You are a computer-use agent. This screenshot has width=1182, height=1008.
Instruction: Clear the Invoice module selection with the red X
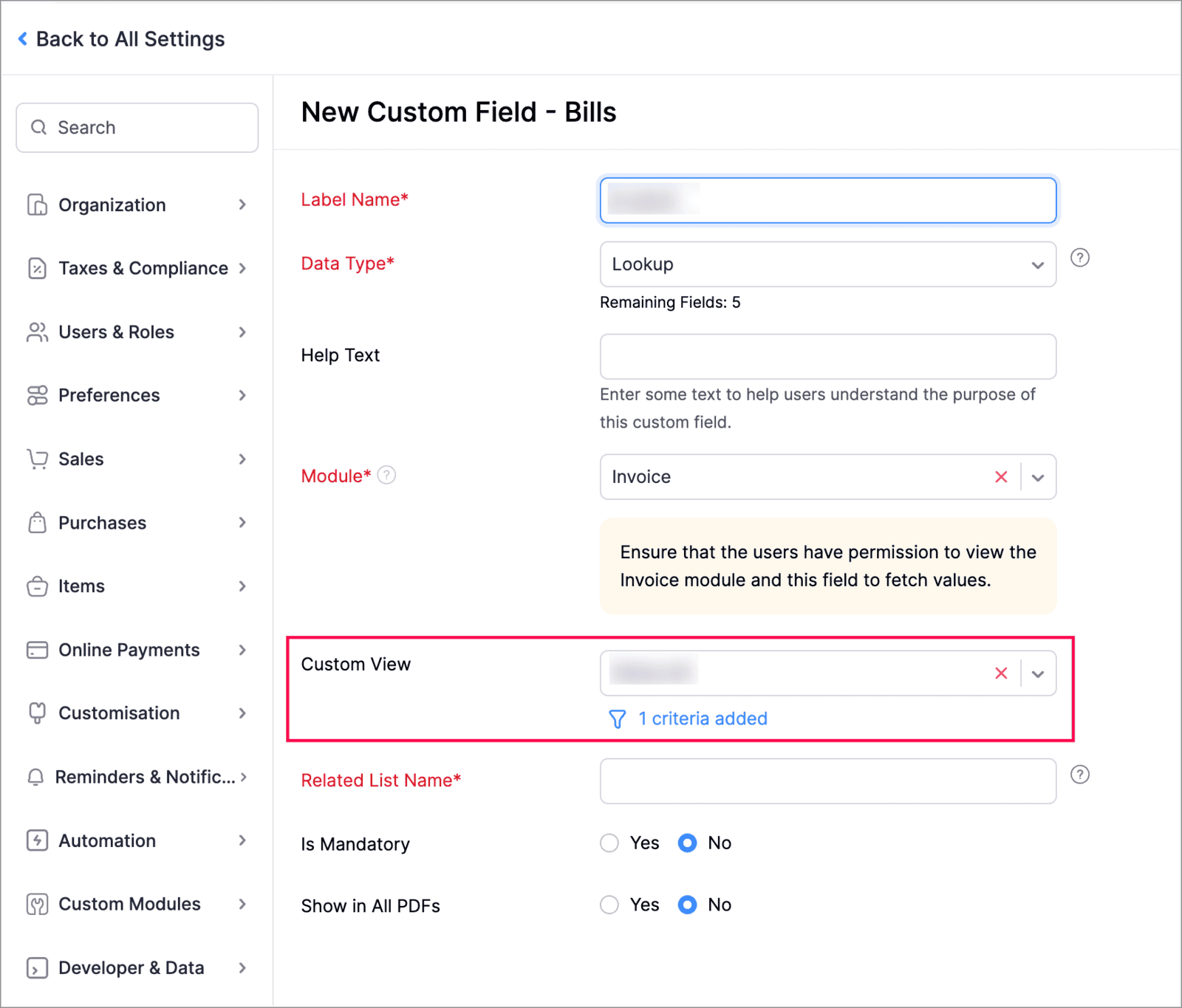(1001, 477)
